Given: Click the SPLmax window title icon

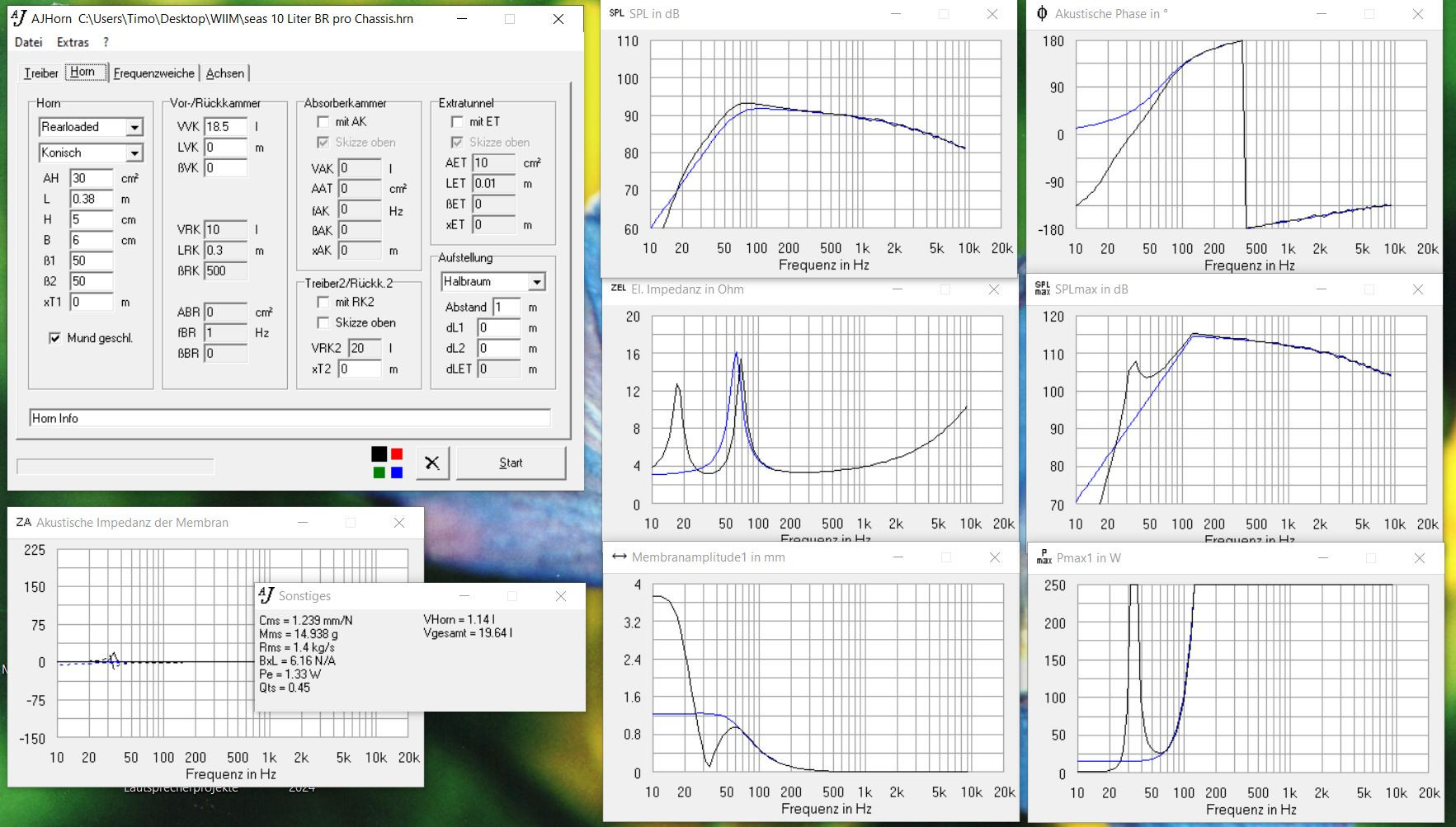Looking at the screenshot, I should (x=1043, y=289).
